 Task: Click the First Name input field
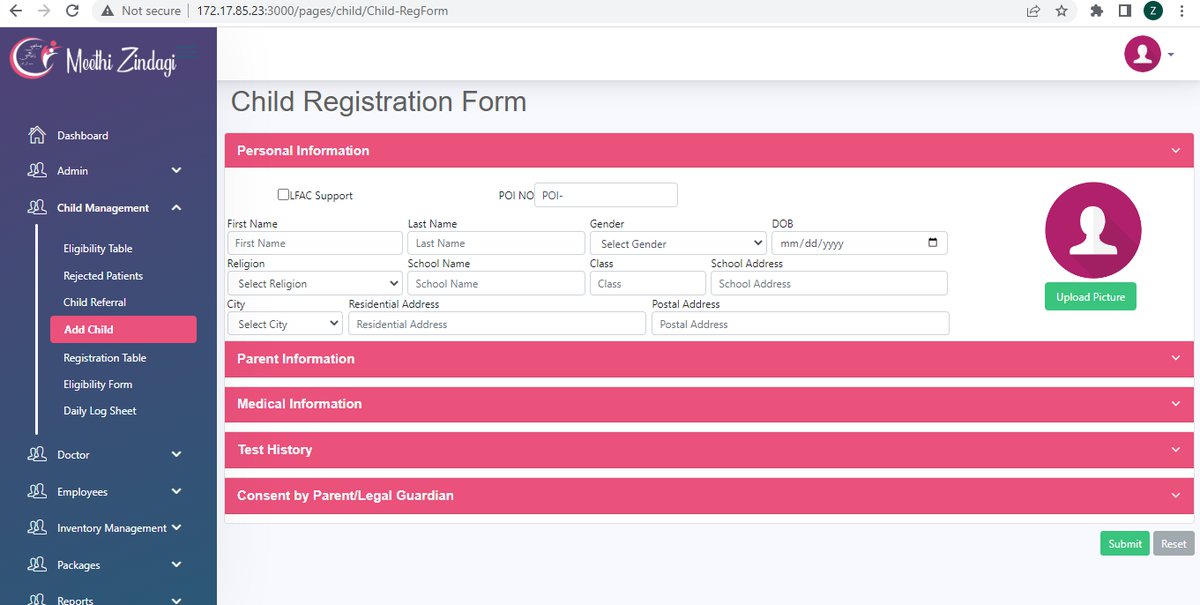coord(315,243)
